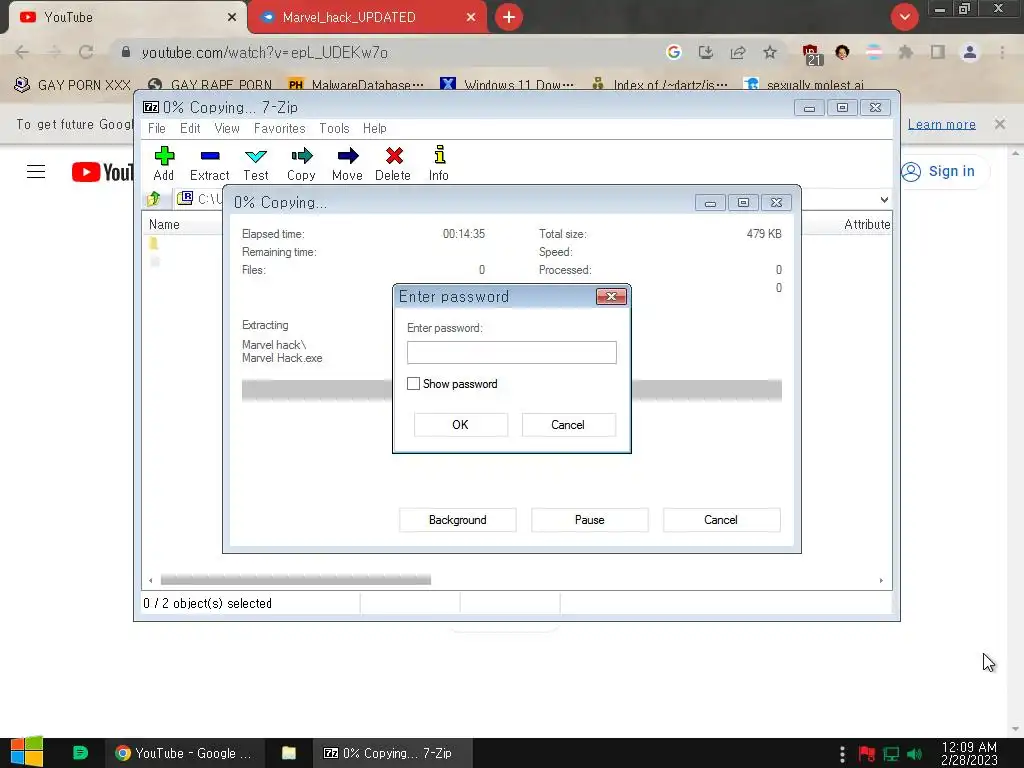
Task: Click the install/download icon in address bar
Action: [x=705, y=52]
